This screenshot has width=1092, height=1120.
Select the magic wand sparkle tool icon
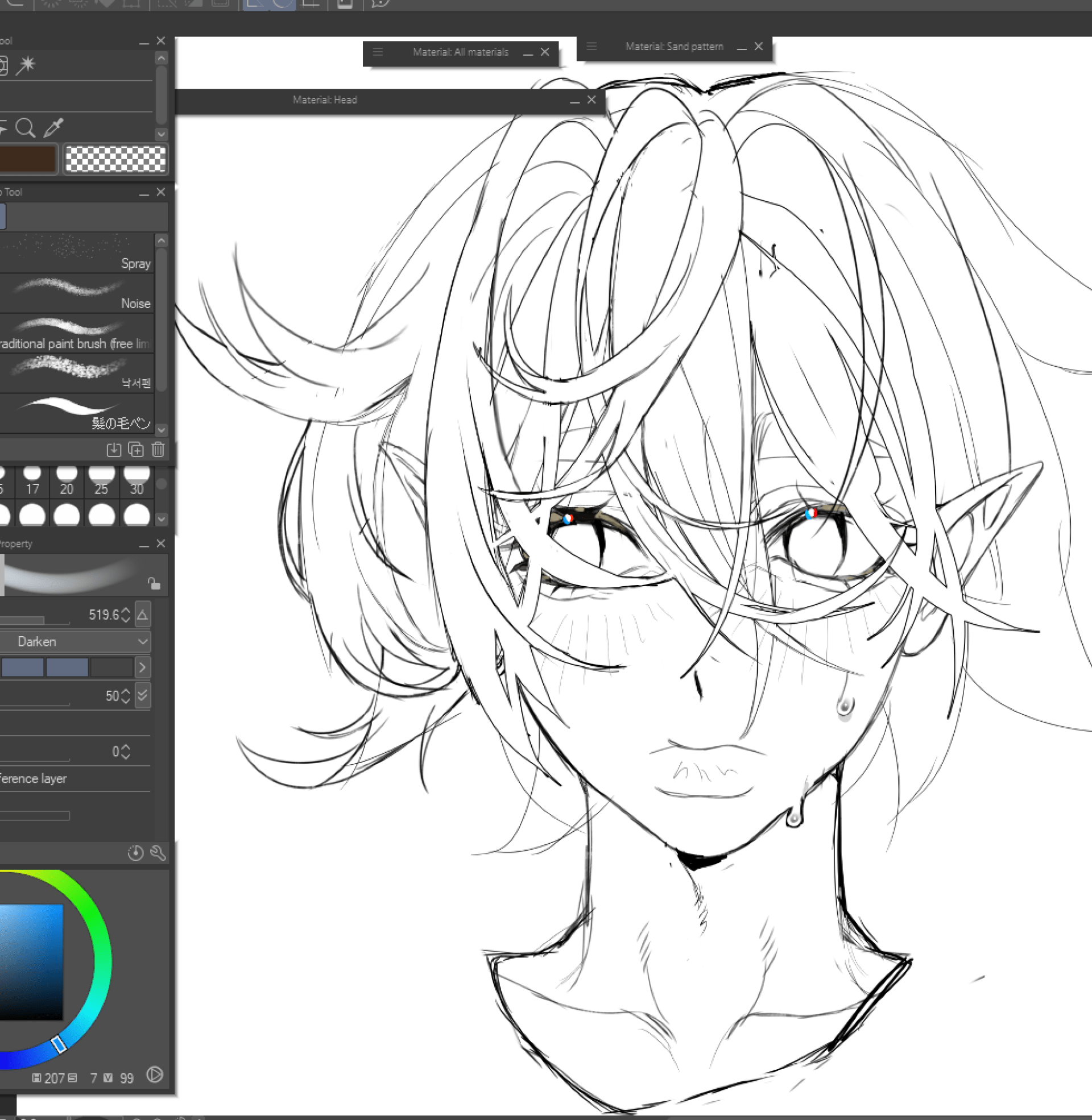pos(25,65)
